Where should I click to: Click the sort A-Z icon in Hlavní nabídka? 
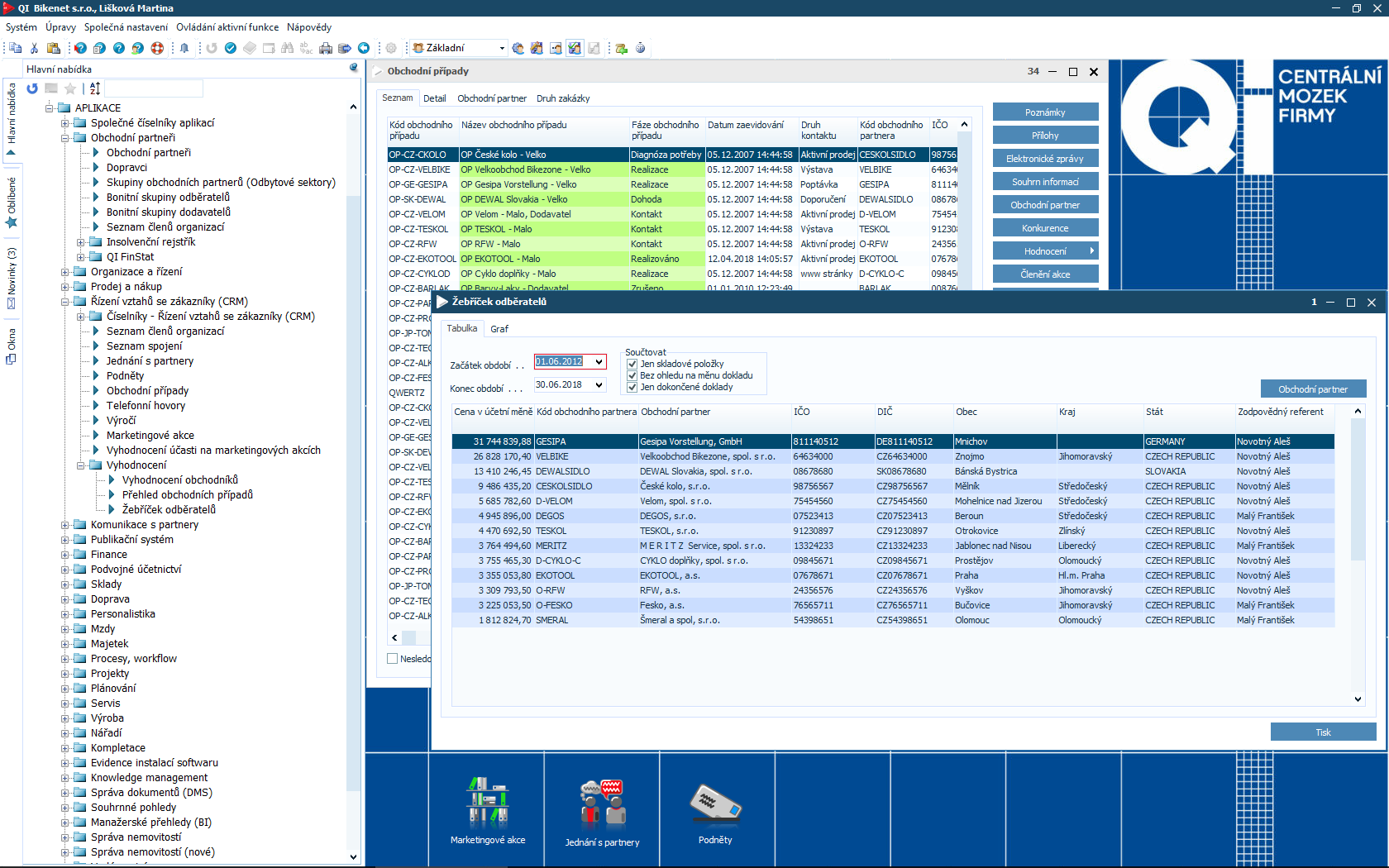click(x=95, y=88)
